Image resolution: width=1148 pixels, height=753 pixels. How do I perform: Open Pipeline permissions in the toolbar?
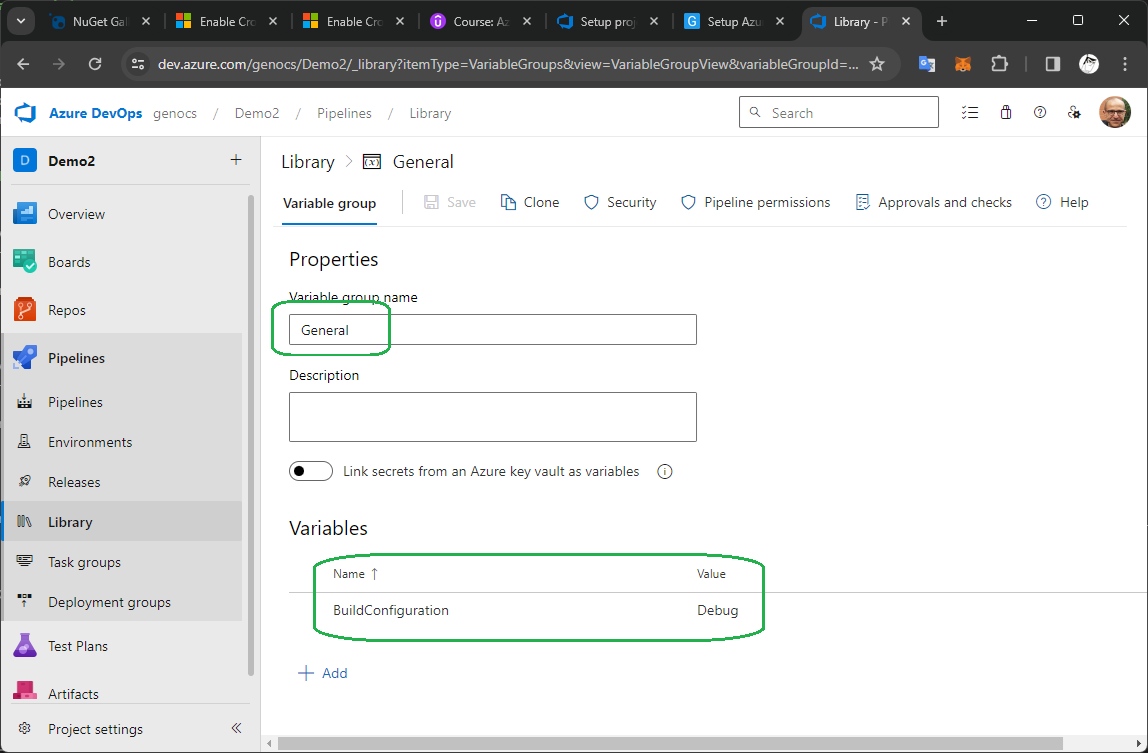tap(755, 202)
